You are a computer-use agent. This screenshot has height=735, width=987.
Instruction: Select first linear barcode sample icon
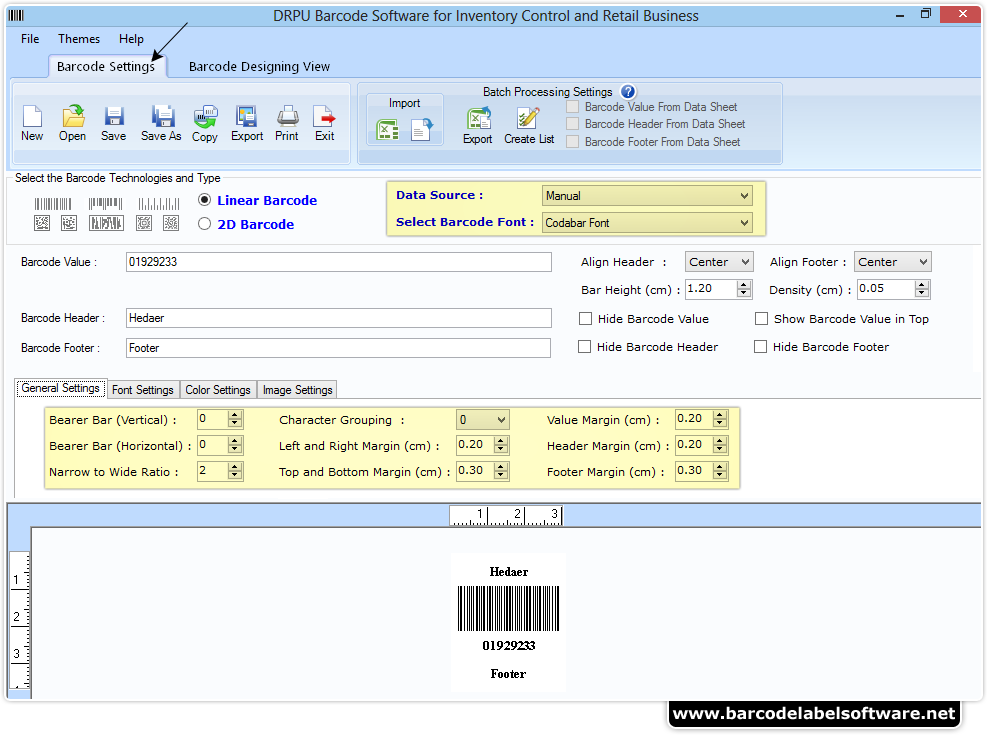(x=53, y=204)
